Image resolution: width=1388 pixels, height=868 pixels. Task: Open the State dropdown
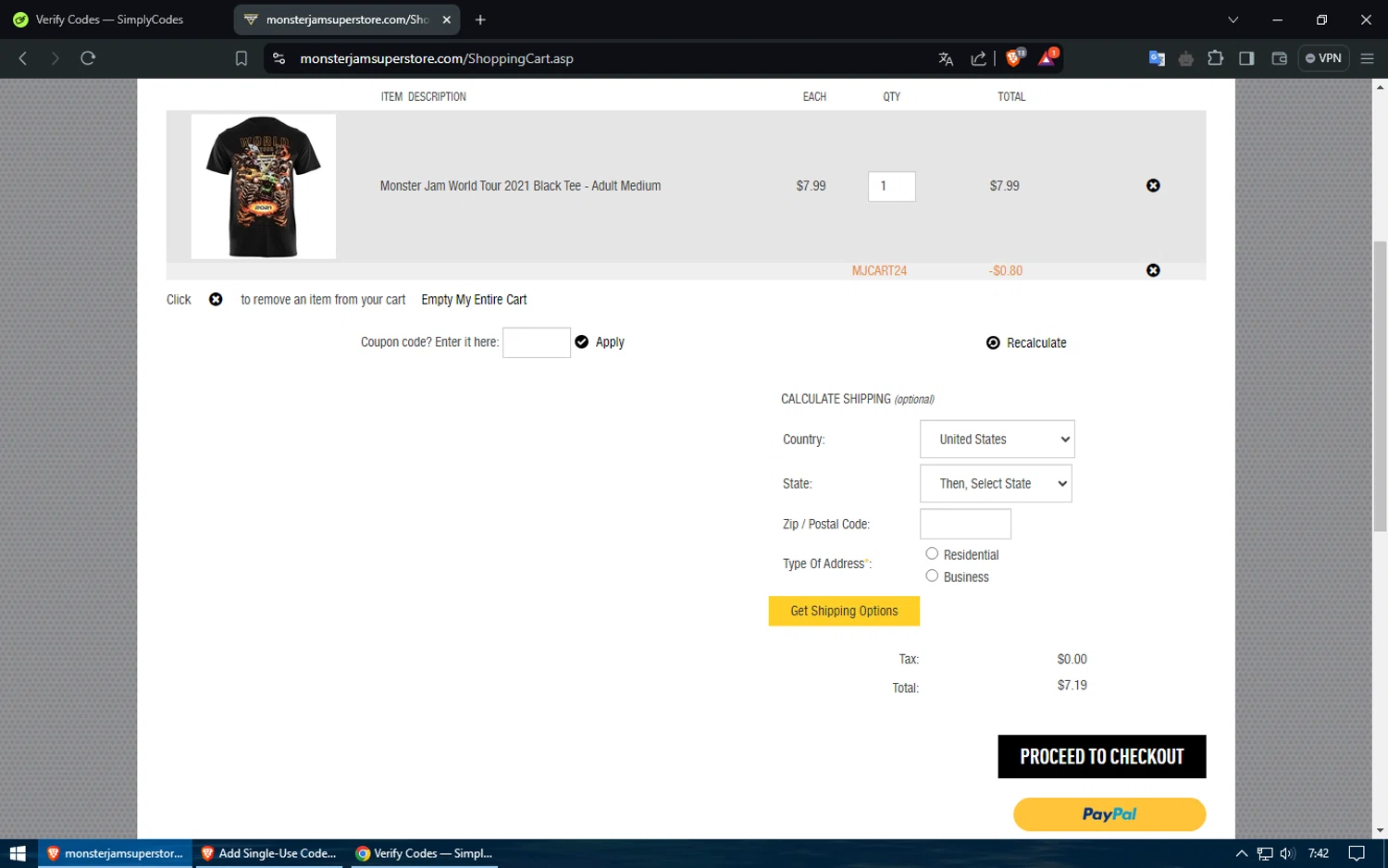click(x=996, y=484)
